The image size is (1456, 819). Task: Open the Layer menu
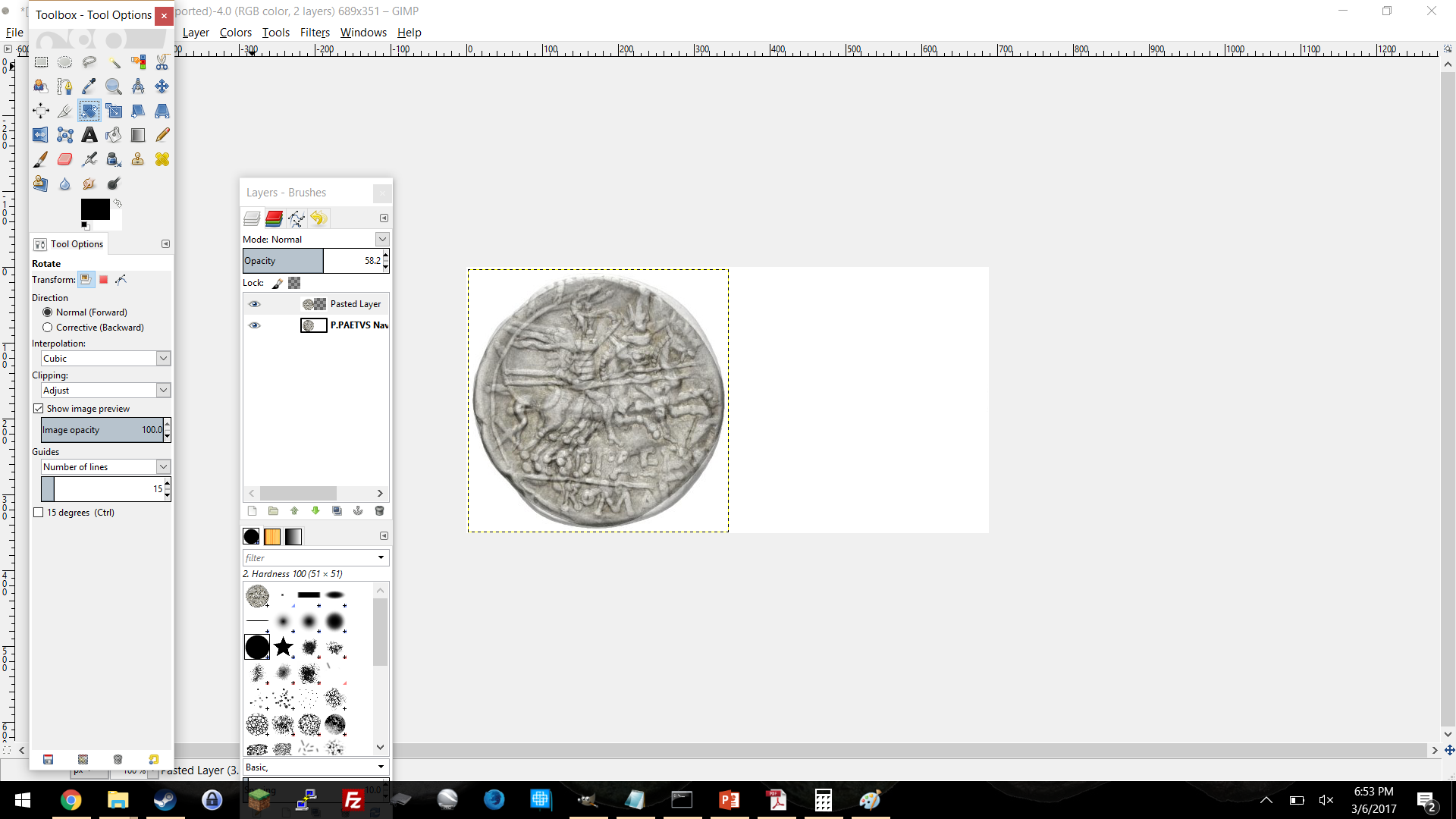click(x=196, y=33)
